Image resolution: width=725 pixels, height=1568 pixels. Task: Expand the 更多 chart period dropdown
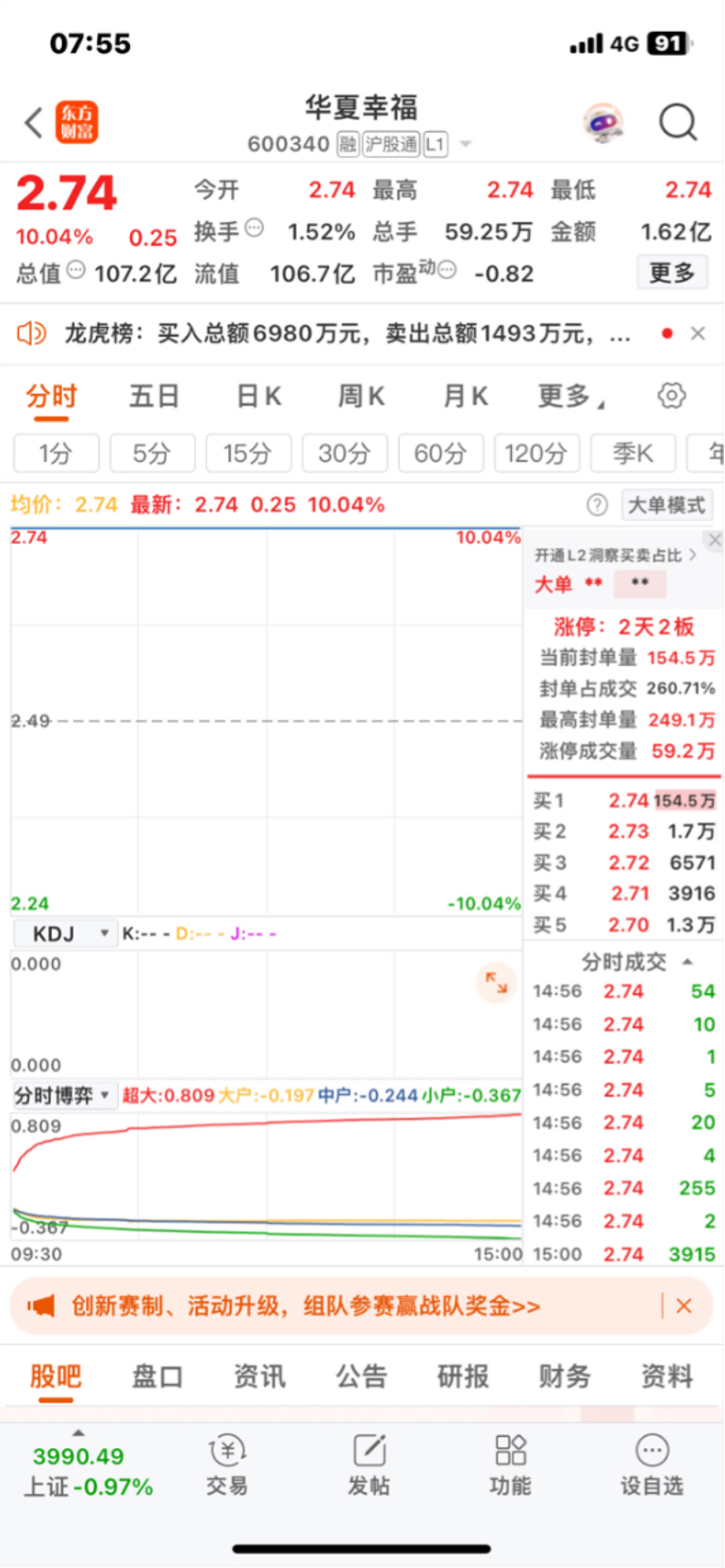[570, 397]
